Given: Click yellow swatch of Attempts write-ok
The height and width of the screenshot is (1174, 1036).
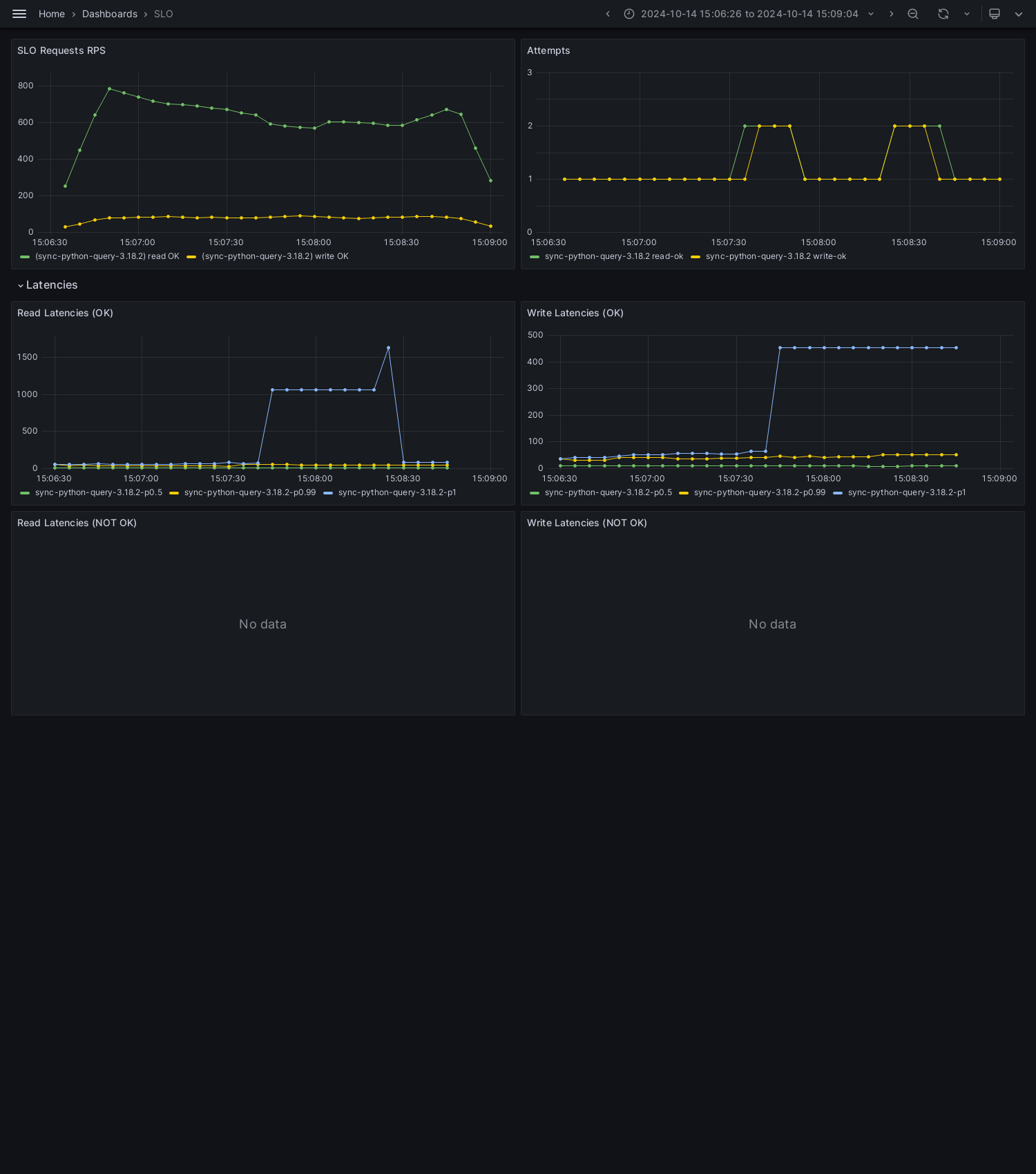Looking at the screenshot, I should point(696,257).
